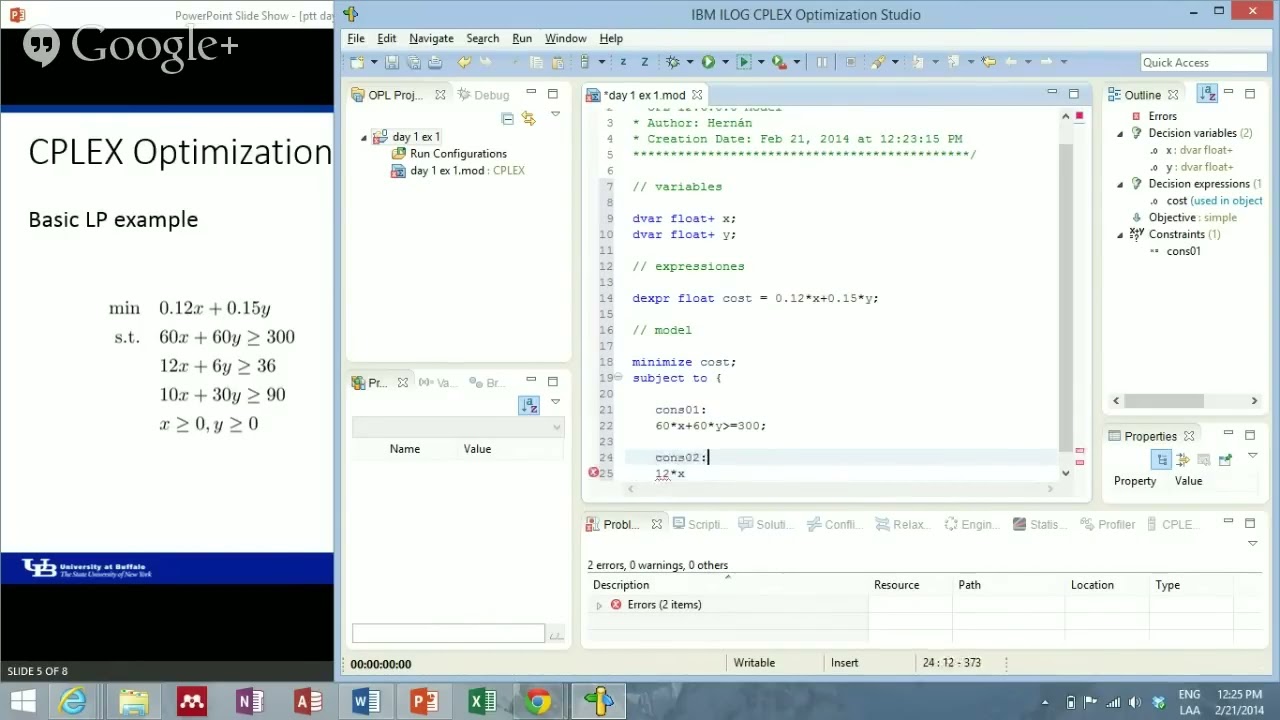Open the Help menu
The width and height of the screenshot is (1280, 720).
pos(611,38)
